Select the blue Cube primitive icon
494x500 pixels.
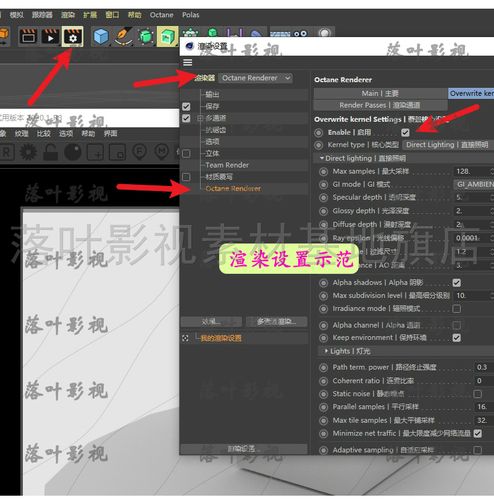click(x=101, y=36)
